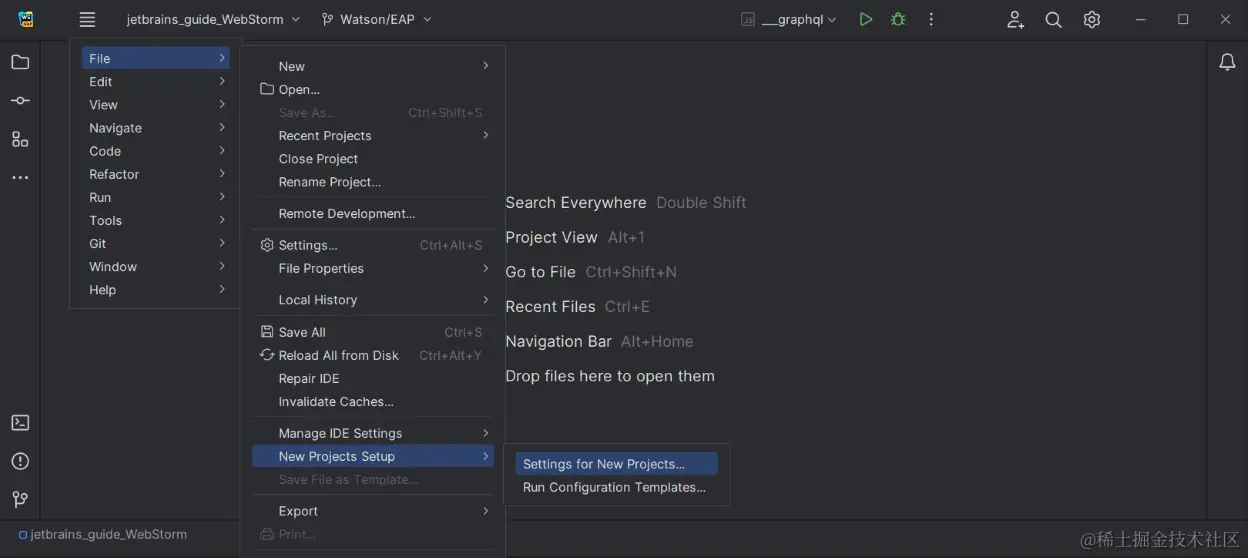Image resolution: width=1248 pixels, height=558 pixels.
Task: Choose Remote Development...
Action: coord(373,213)
